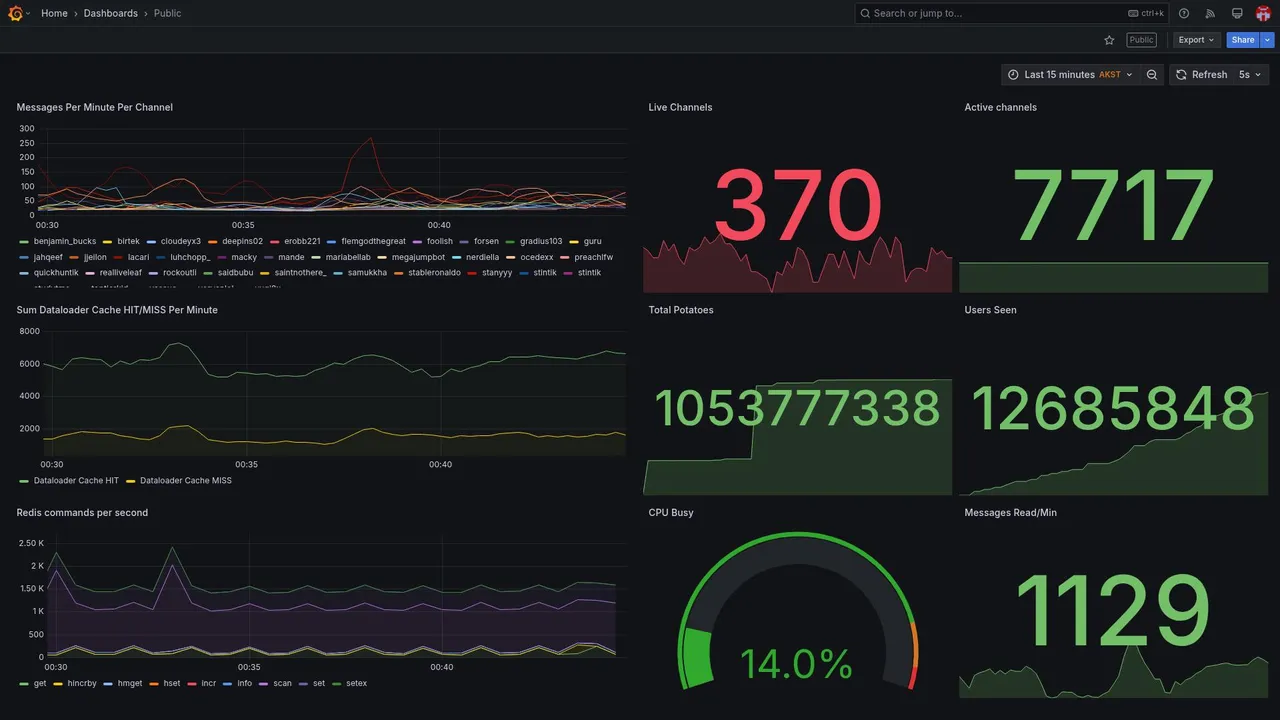Open the Export dropdown menu

(x=1196, y=40)
